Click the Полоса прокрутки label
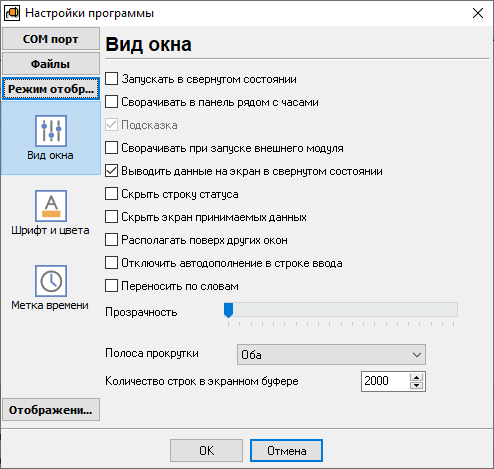494x469 pixels. point(152,353)
